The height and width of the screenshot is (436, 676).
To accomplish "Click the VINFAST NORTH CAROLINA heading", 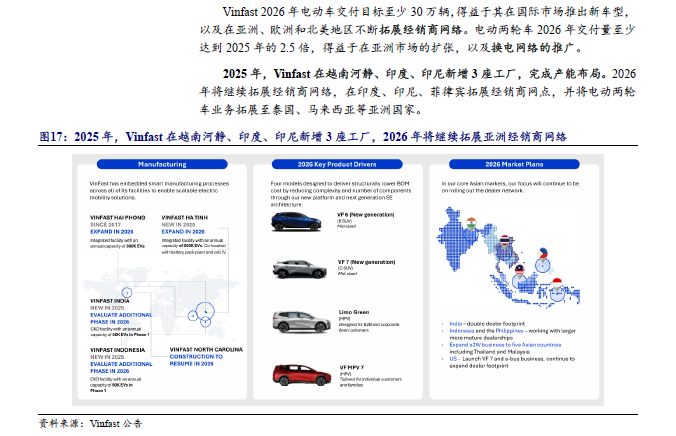I will pyautogui.click(x=206, y=350).
